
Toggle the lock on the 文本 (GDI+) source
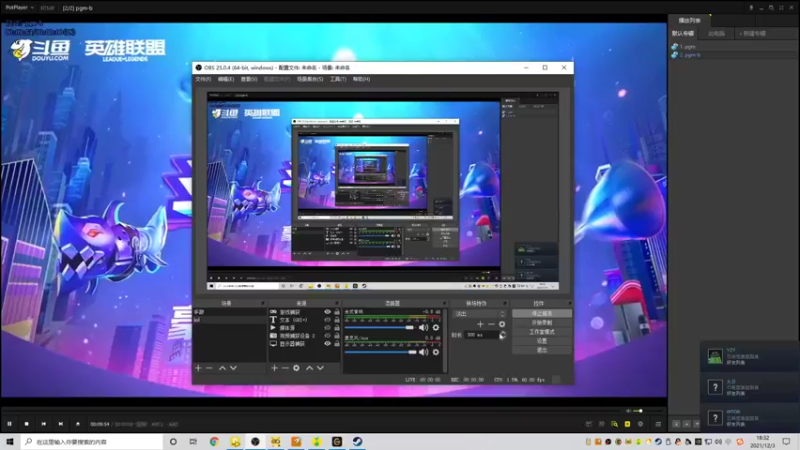337,320
